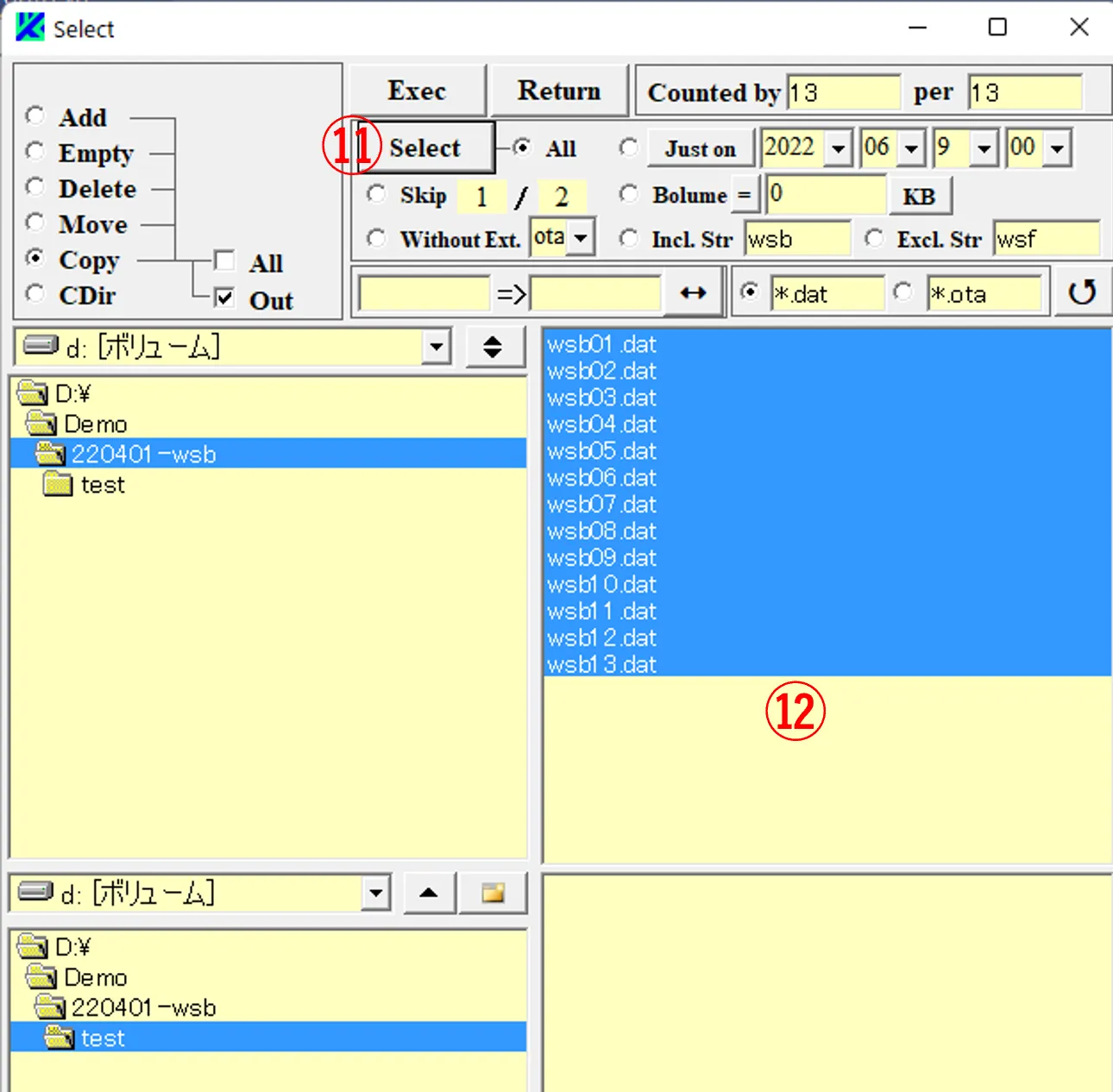Viewport: 1113px width, 1092px height.
Task: Click the Bolume size input field
Action: (826, 193)
